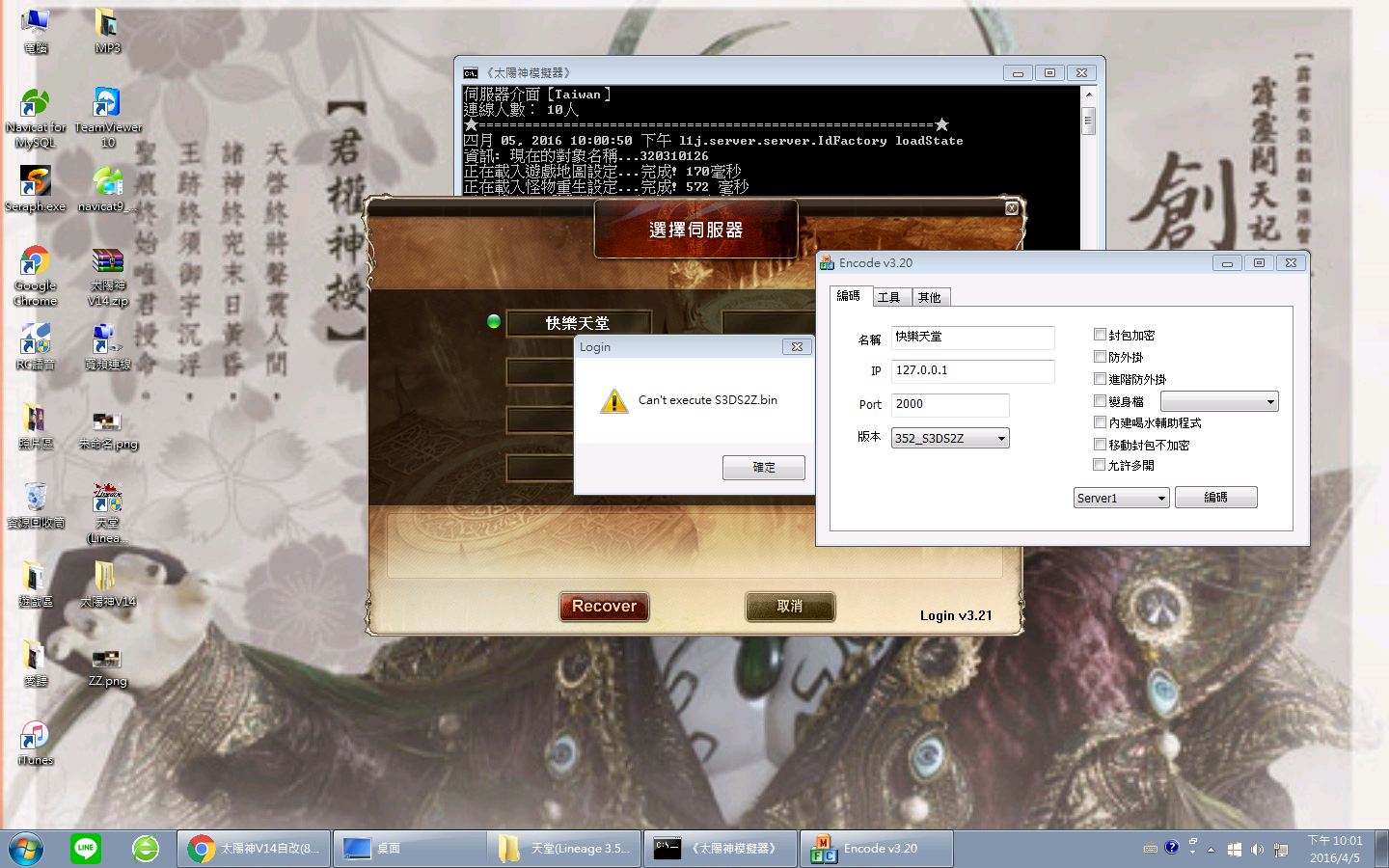
Task: Select the 資源回收筒 recycle bin icon
Action: click(36, 505)
